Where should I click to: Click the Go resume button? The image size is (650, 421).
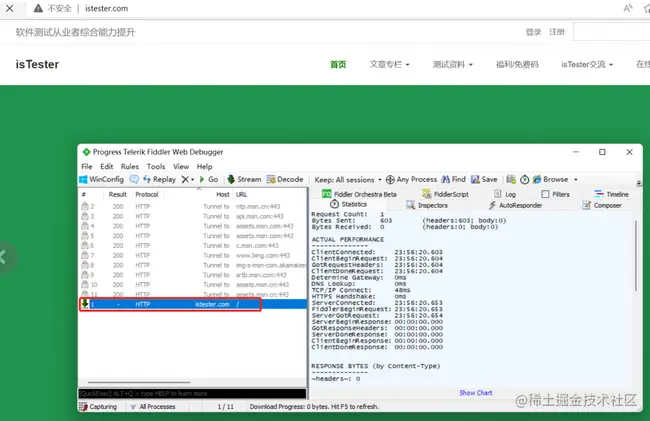[209, 179]
